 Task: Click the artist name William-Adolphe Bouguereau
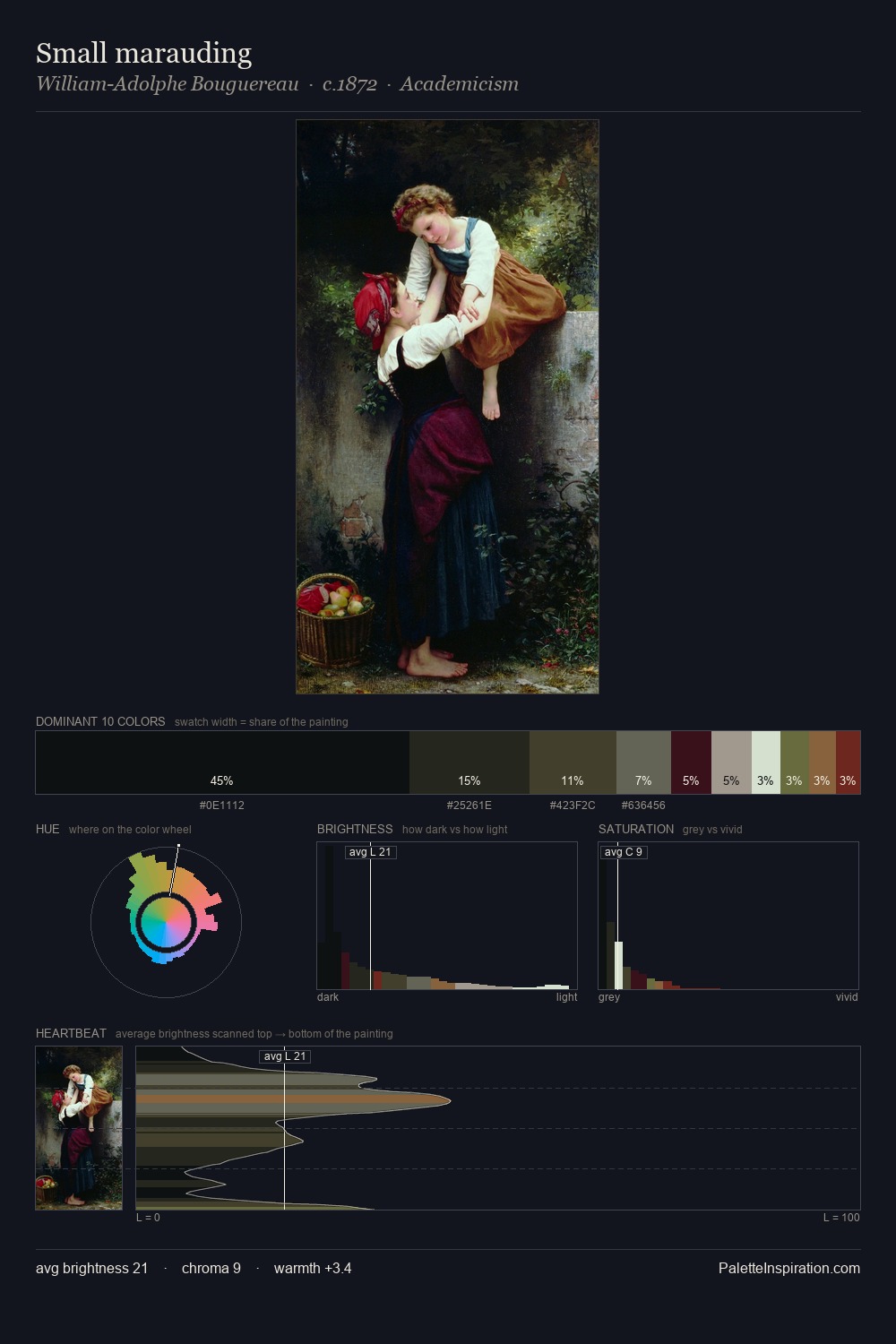[x=167, y=84]
